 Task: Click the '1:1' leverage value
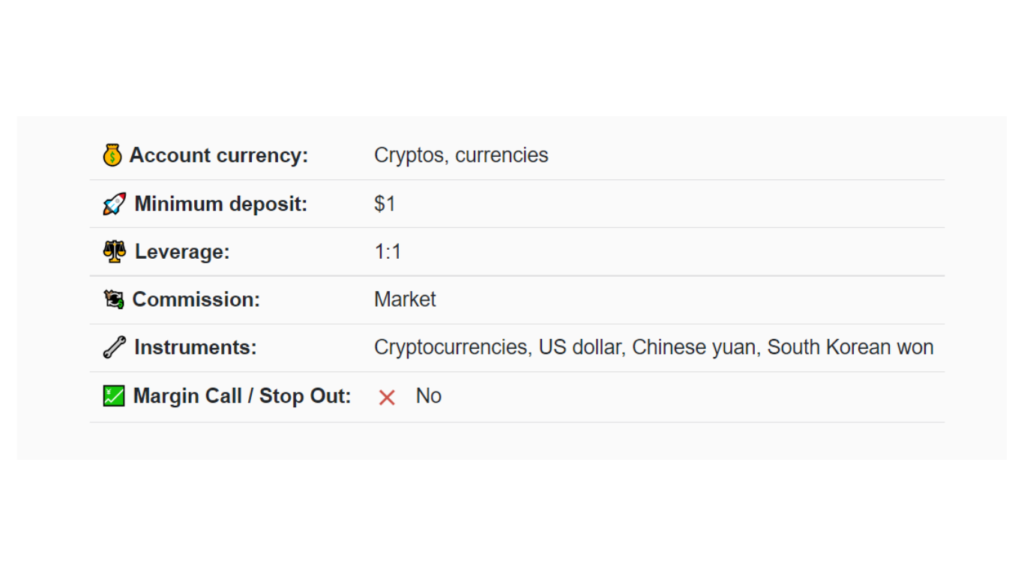(388, 252)
